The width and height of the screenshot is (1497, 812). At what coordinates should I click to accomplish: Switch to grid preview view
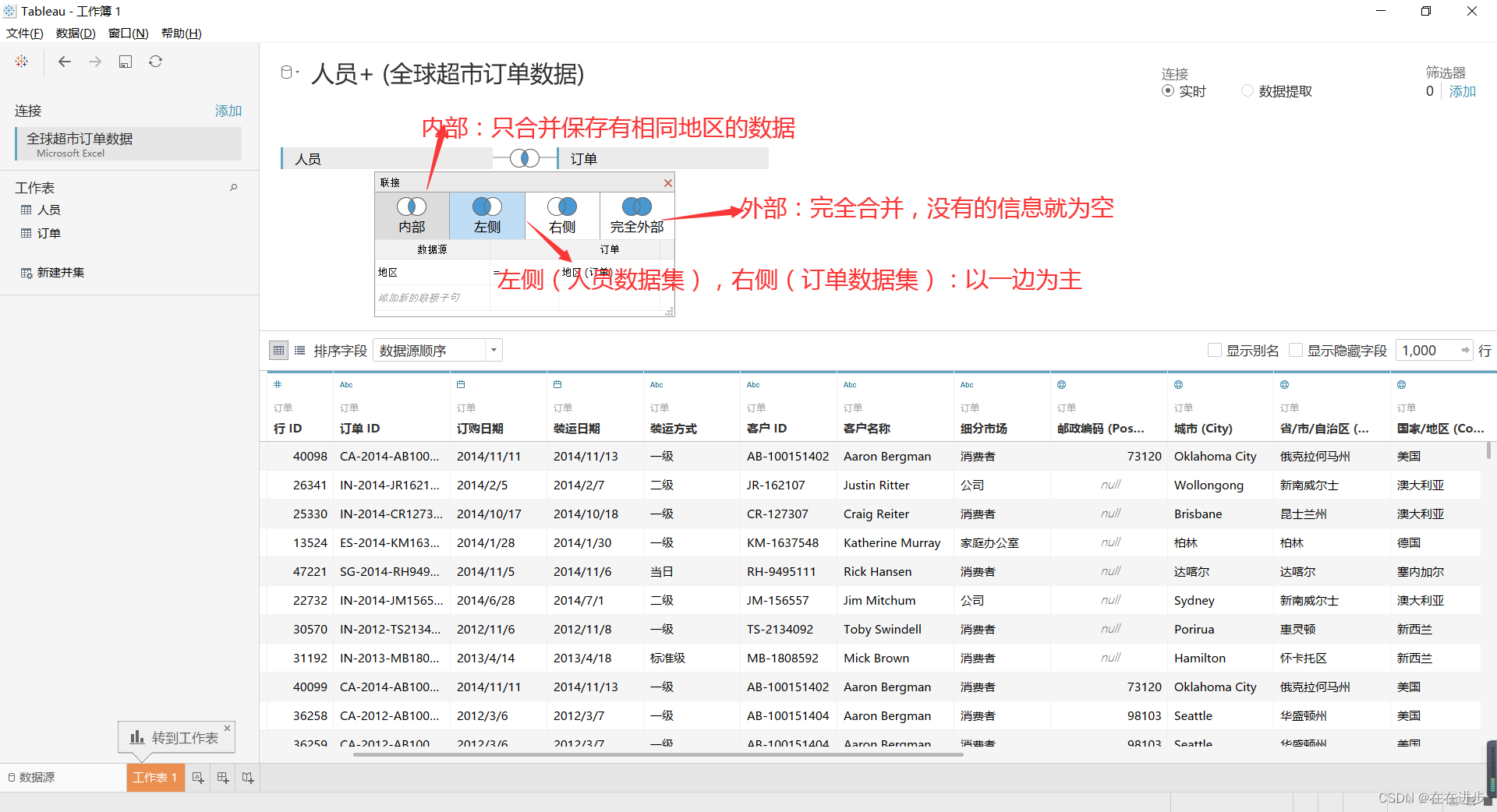coord(278,351)
